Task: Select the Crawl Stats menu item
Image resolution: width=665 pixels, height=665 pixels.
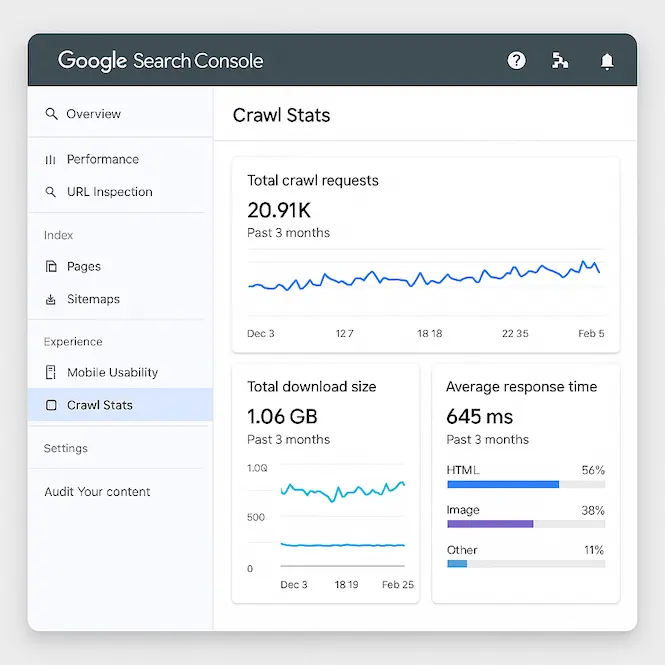Action: click(100, 405)
